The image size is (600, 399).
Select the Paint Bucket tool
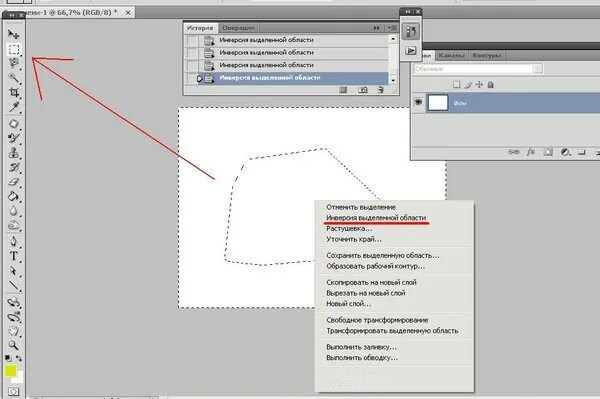pos(14,196)
